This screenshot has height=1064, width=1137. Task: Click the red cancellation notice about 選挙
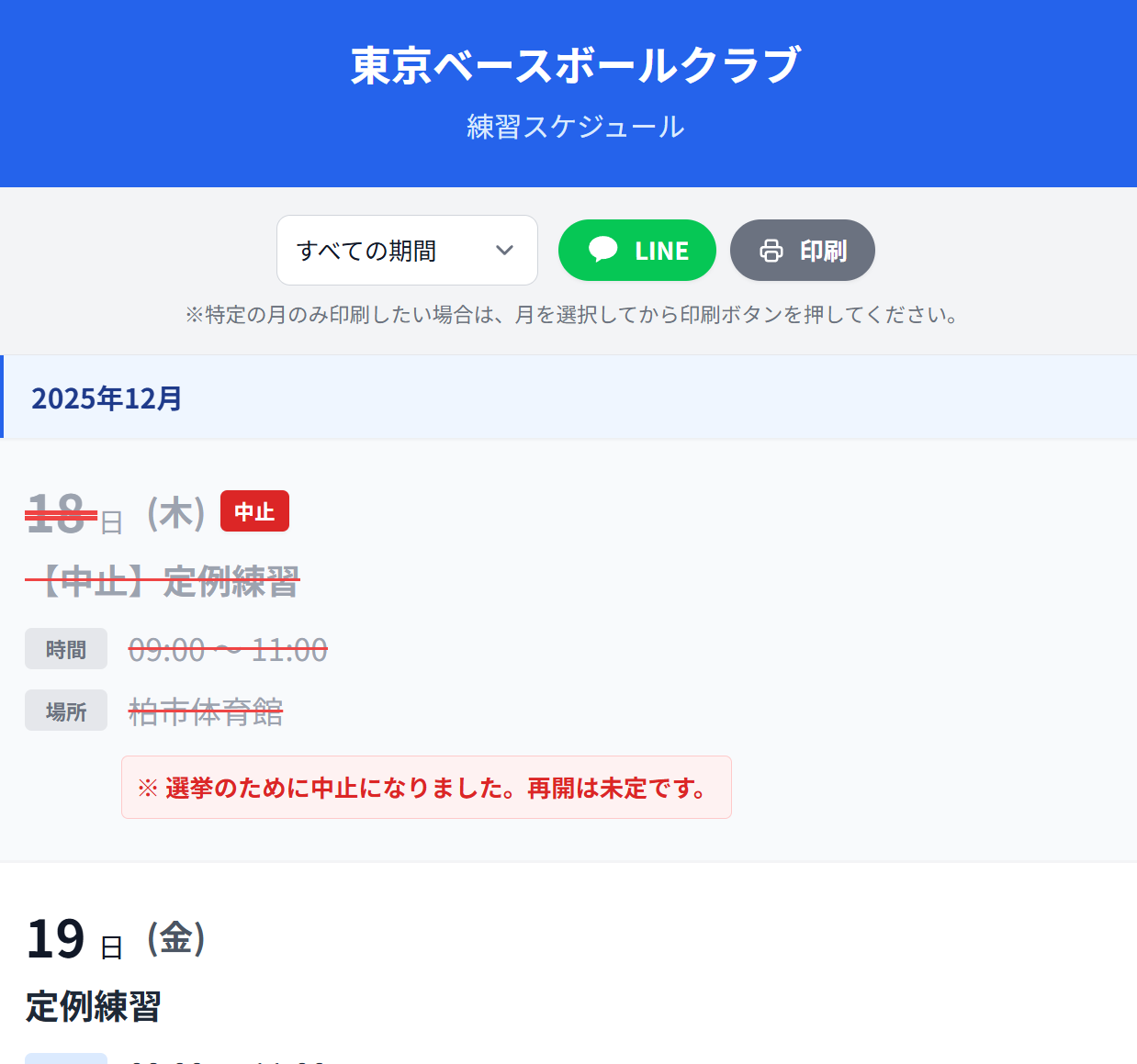(x=426, y=788)
